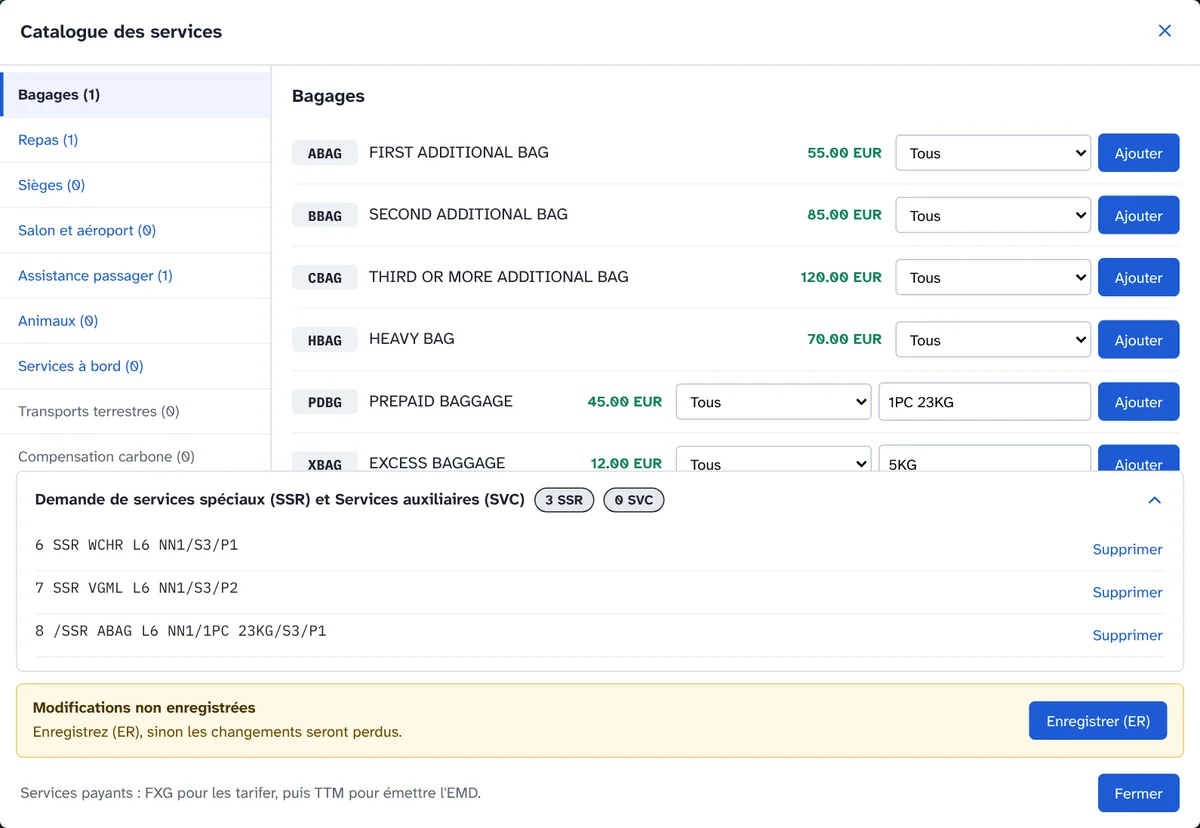
Task: Open passenger dropdown for HEAVY BAG
Action: (x=993, y=340)
